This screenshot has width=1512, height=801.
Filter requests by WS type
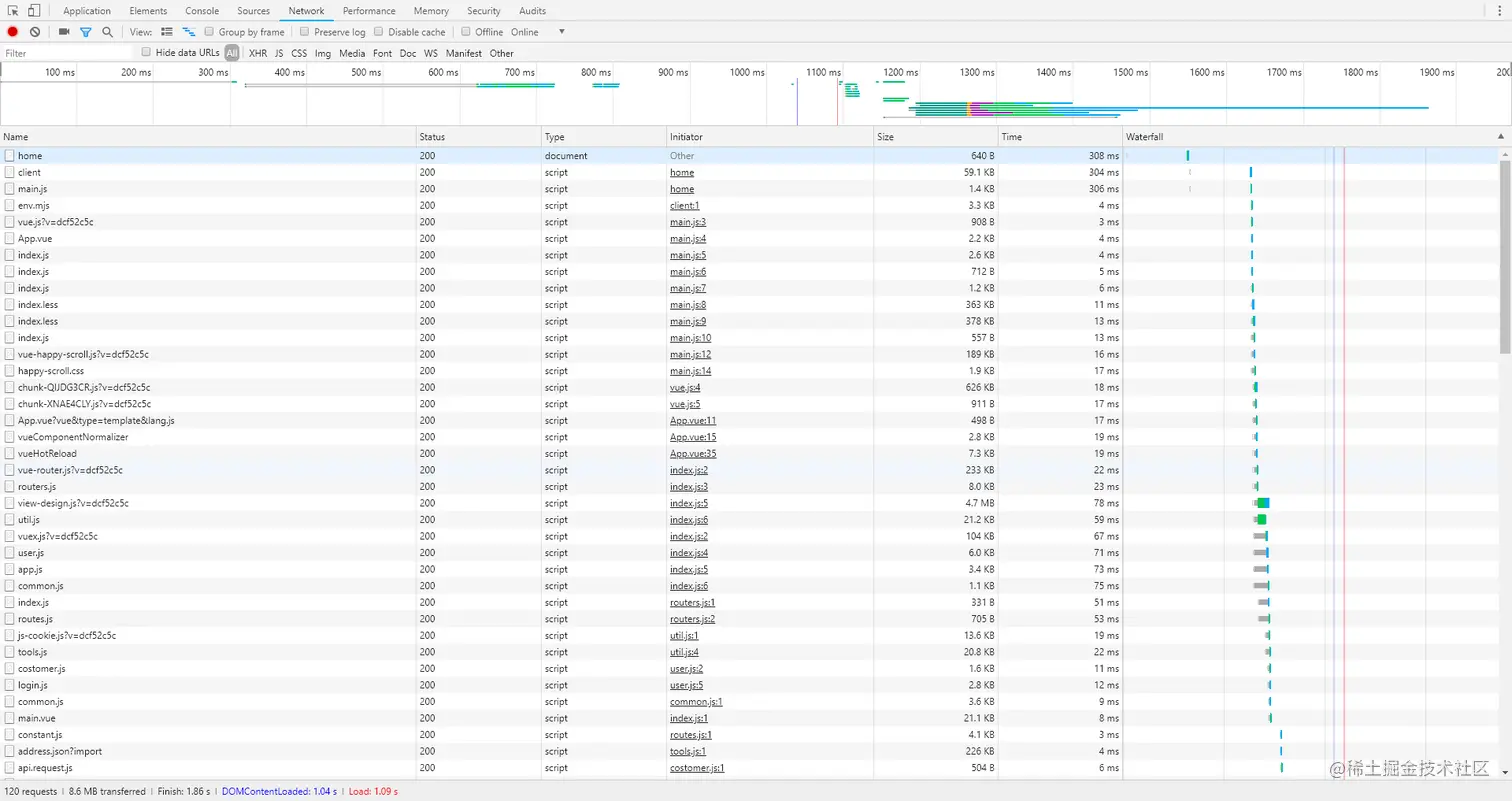point(431,53)
